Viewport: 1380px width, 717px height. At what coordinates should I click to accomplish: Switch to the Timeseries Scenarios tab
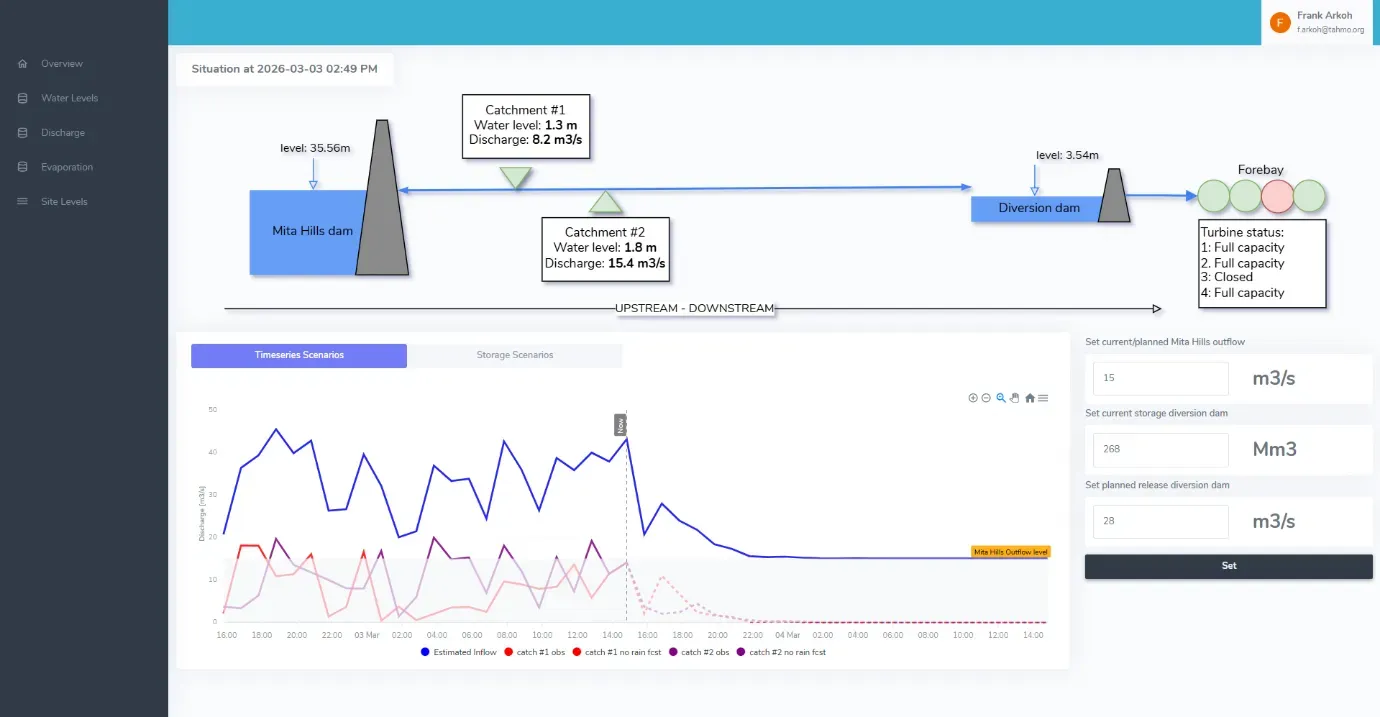coord(299,356)
